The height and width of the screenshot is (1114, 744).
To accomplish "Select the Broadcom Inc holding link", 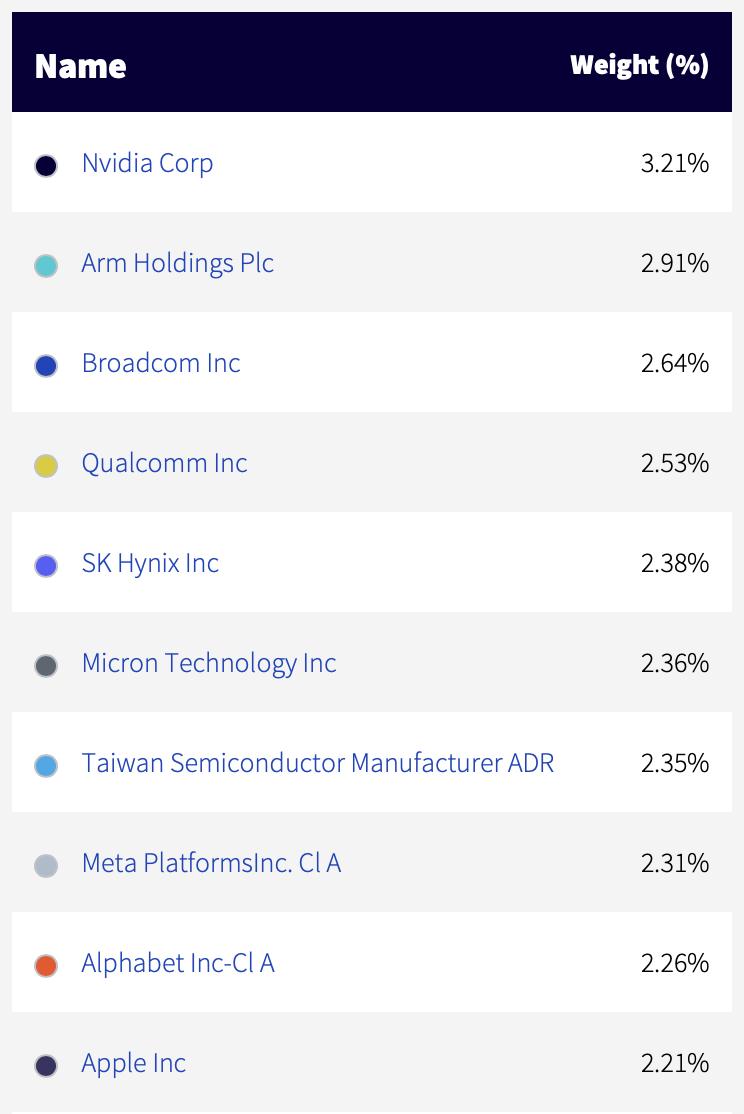I will [x=161, y=363].
